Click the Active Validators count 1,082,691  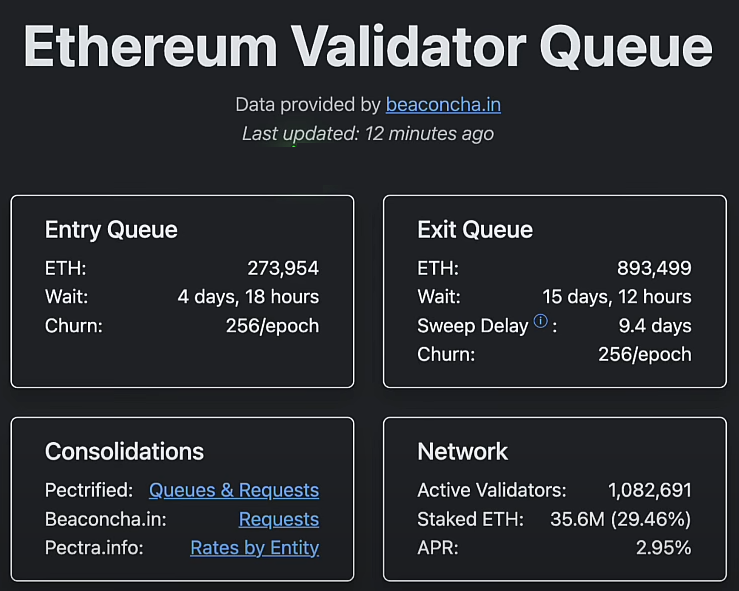point(649,490)
